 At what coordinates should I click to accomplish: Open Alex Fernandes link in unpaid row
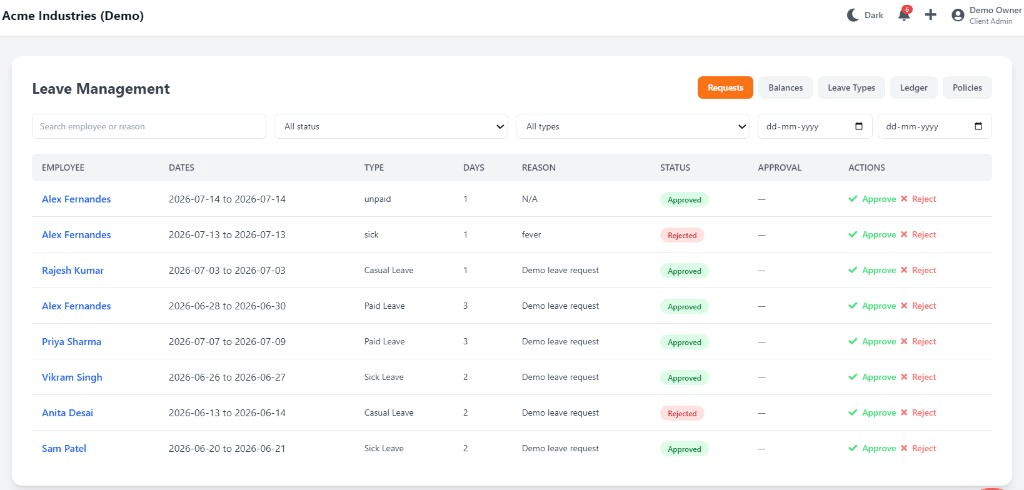(x=76, y=199)
